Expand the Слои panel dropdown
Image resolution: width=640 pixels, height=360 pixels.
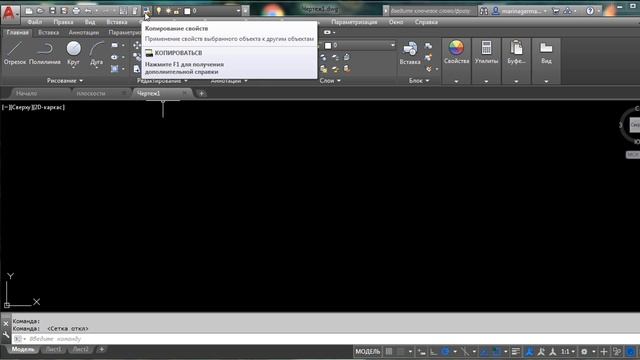tap(330, 81)
